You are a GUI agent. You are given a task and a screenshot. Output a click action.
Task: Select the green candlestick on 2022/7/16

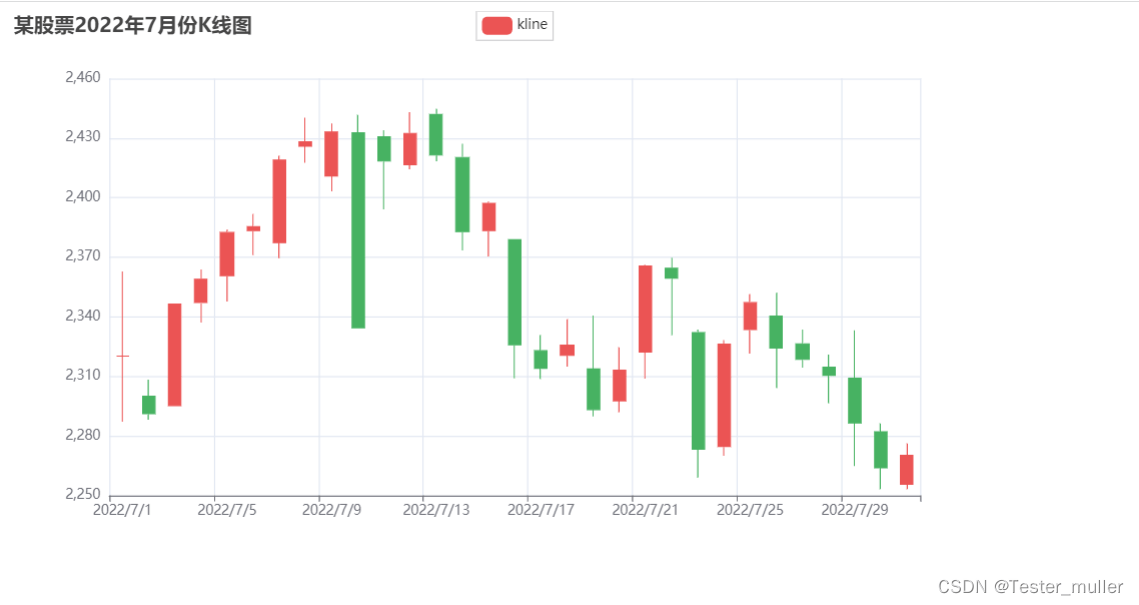coord(514,292)
